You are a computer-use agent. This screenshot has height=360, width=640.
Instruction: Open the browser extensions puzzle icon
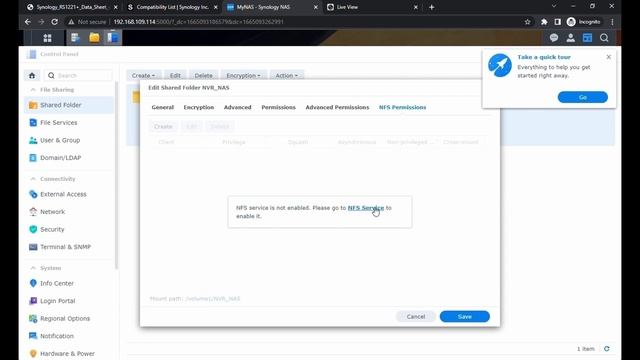pyautogui.click(x=544, y=22)
